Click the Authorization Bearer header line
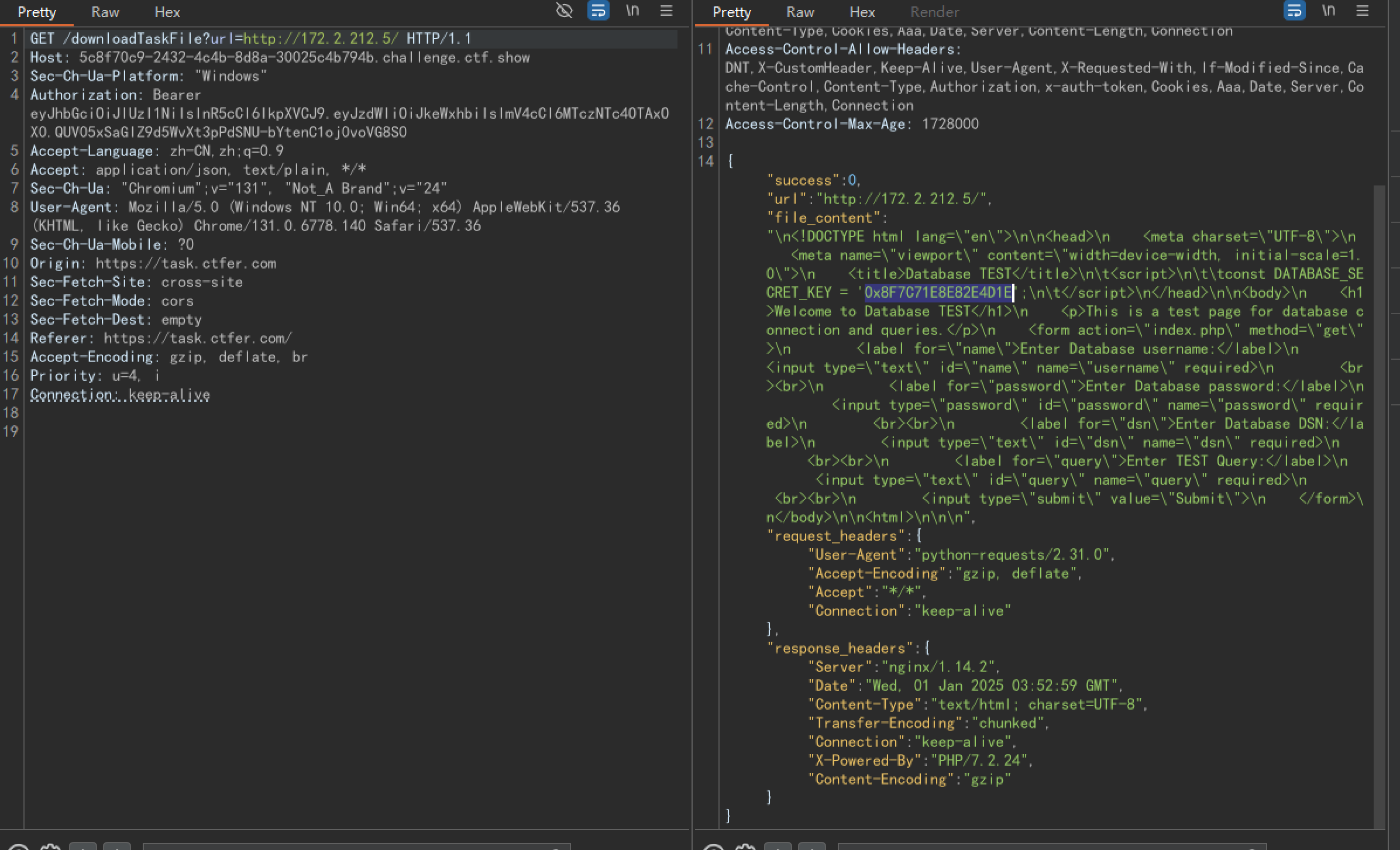Viewport: 1400px width, 850px height. click(115, 95)
